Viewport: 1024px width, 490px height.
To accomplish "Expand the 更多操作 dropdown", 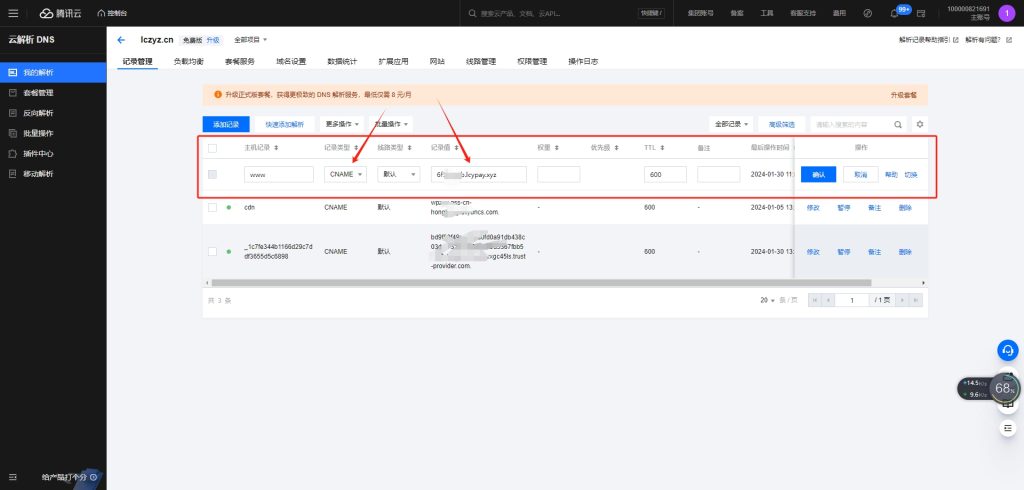I will click(x=342, y=124).
